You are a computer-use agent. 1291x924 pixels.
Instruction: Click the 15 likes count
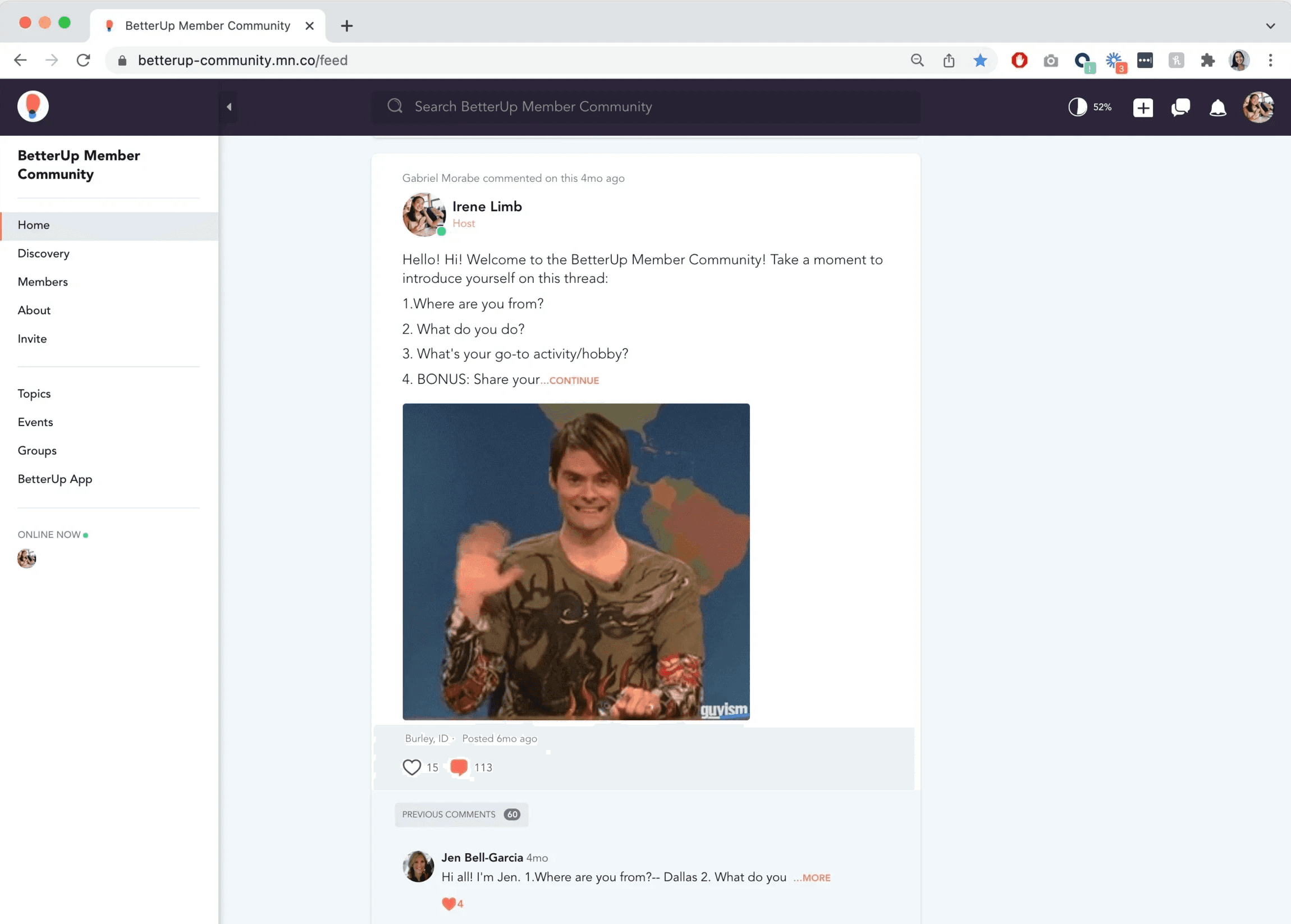[x=432, y=767]
